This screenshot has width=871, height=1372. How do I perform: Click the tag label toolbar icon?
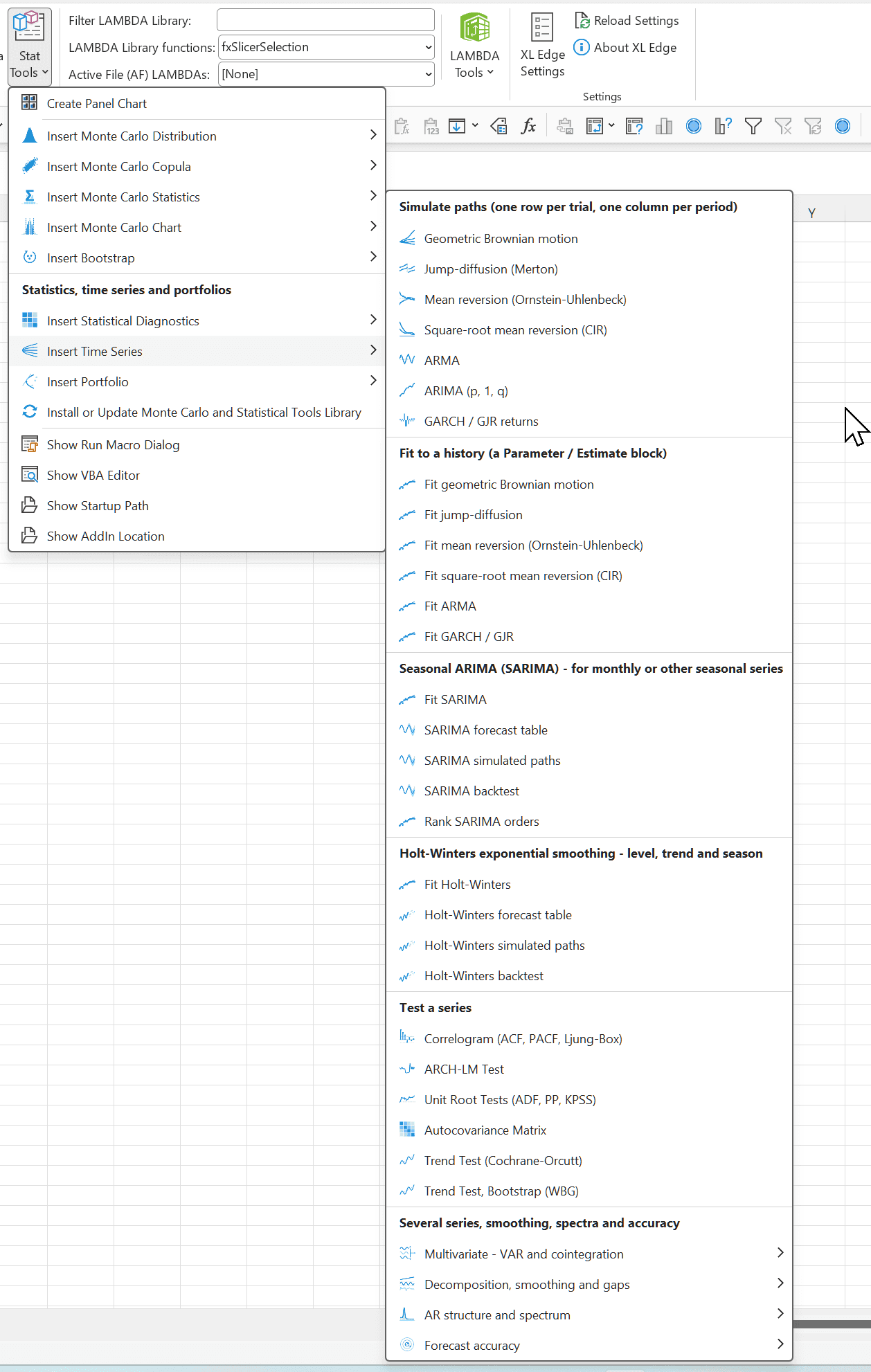pyautogui.click(x=499, y=126)
